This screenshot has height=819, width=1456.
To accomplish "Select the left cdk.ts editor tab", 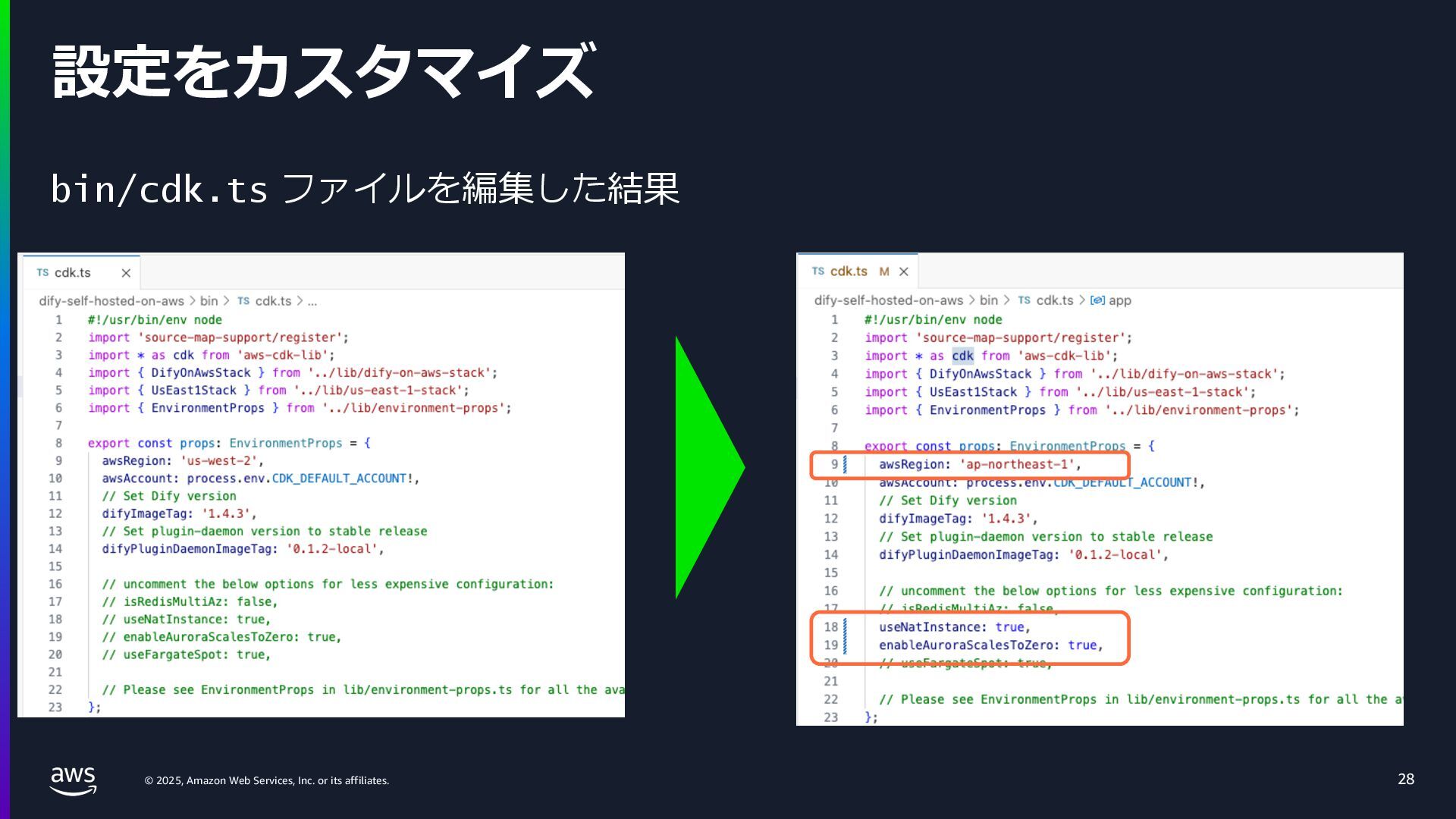I will (73, 273).
